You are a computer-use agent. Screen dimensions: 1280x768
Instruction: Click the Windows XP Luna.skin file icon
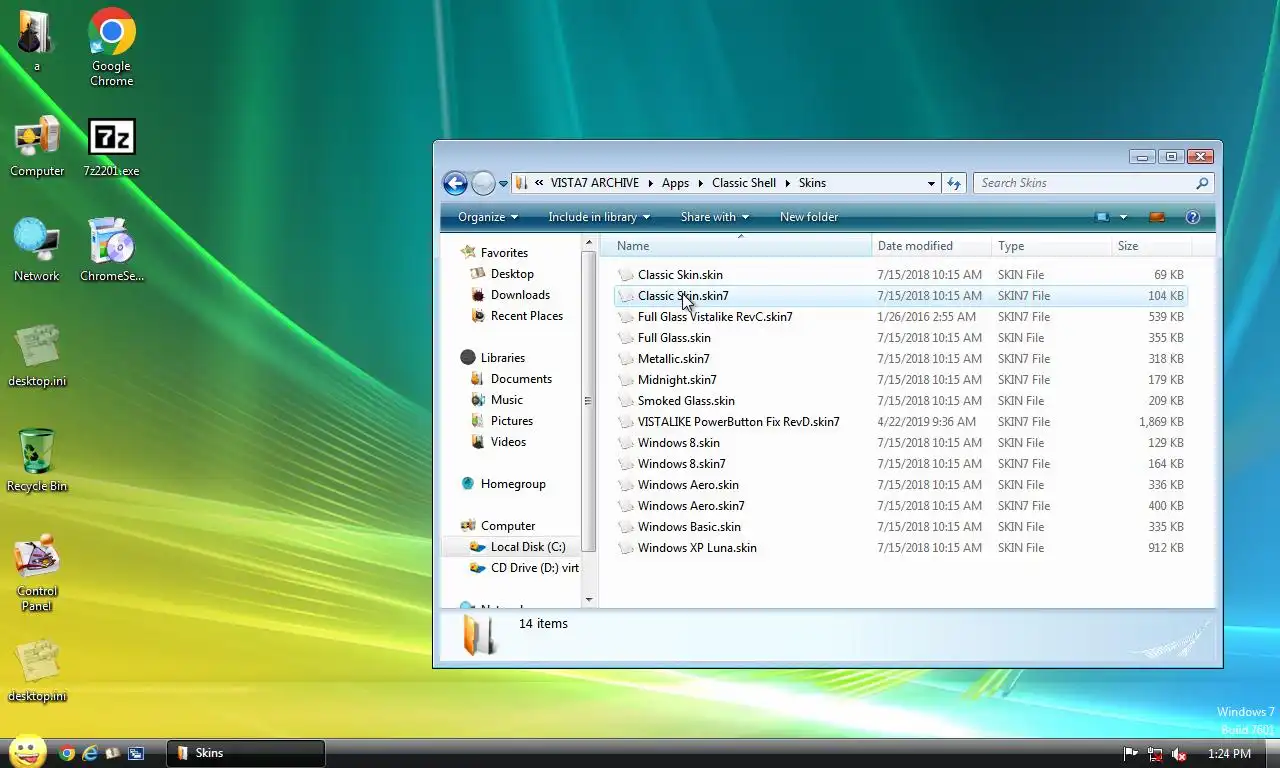pyautogui.click(x=626, y=548)
